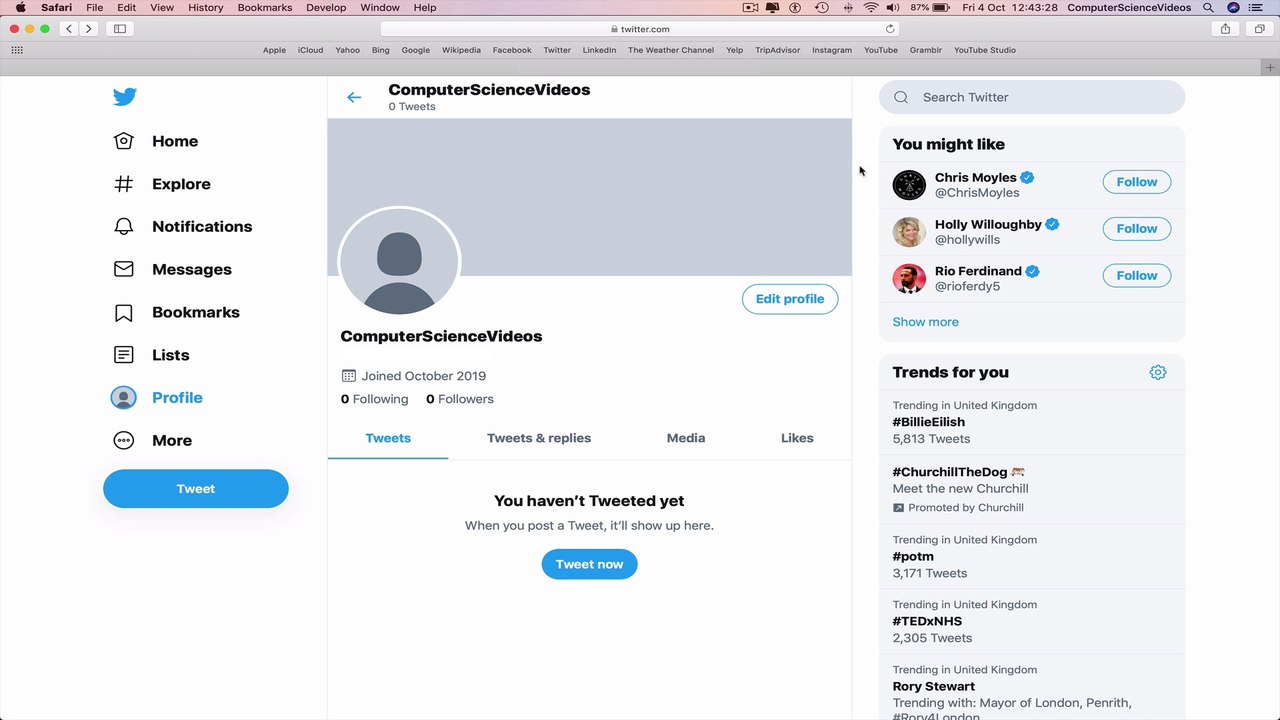This screenshot has width=1280, height=720.
Task: Click Safari back navigation button
Action: [x=69, y=29]
